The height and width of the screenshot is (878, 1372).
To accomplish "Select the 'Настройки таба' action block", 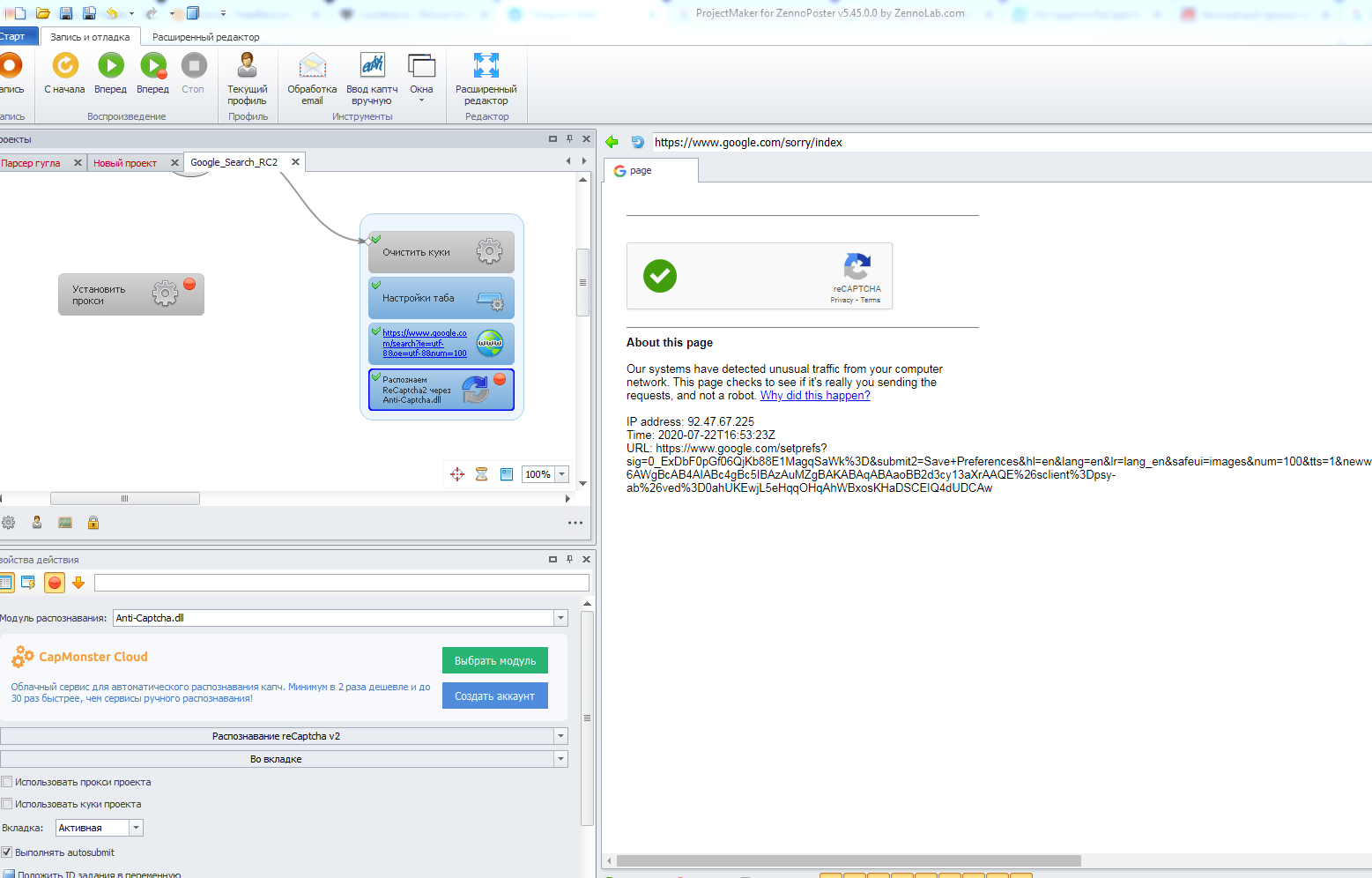I will tap(441, 298).
